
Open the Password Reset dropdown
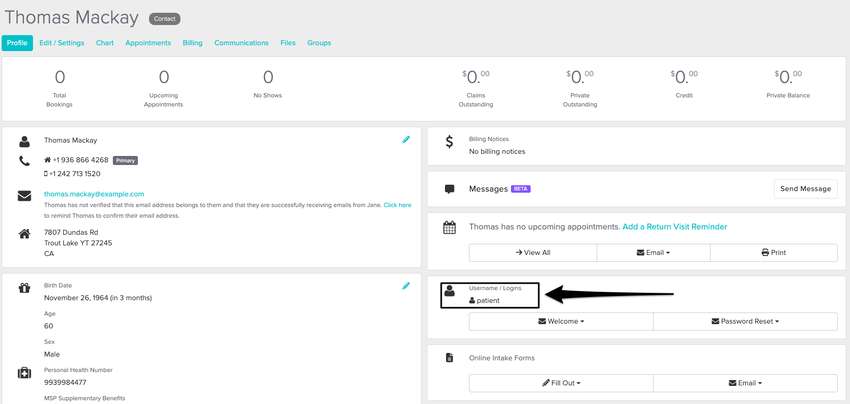click(745, 322)
